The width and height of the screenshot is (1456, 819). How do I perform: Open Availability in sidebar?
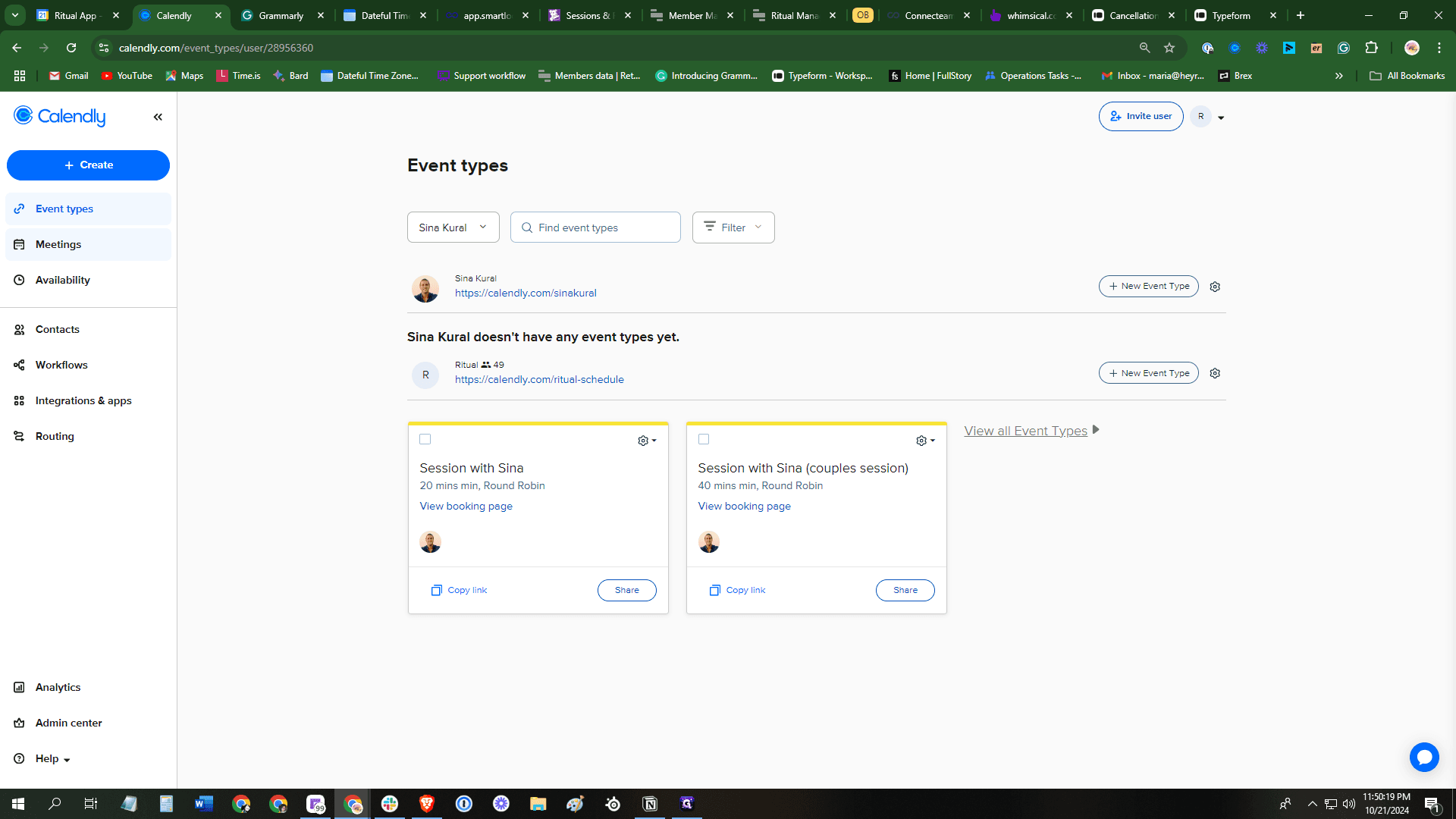coord(88,280)
